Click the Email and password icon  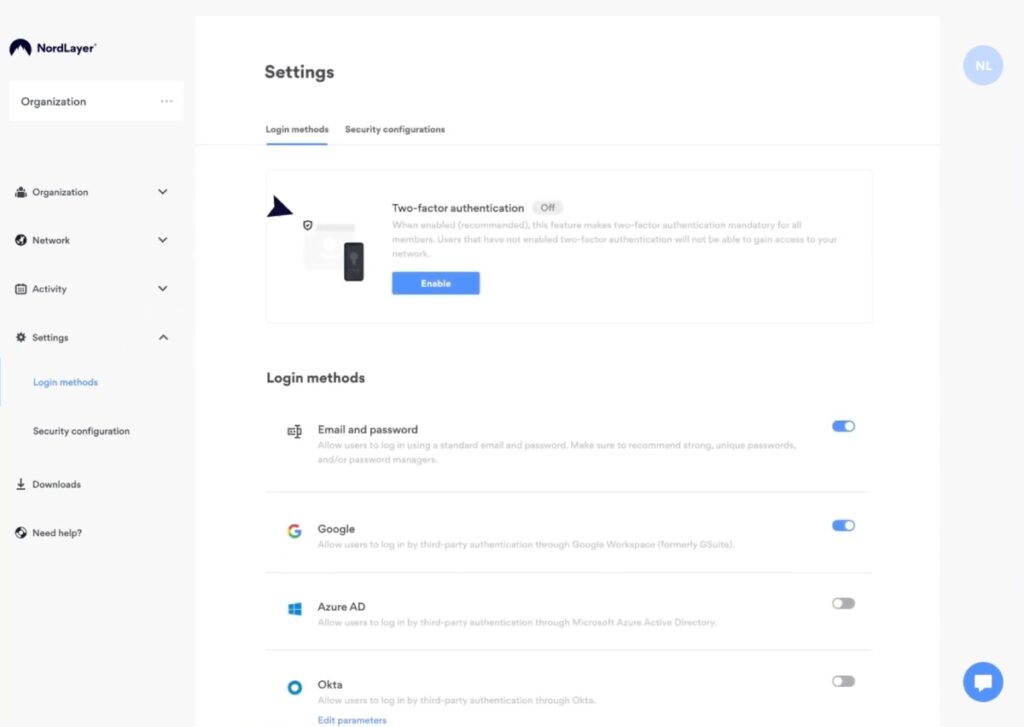click(x=295, y=431)
